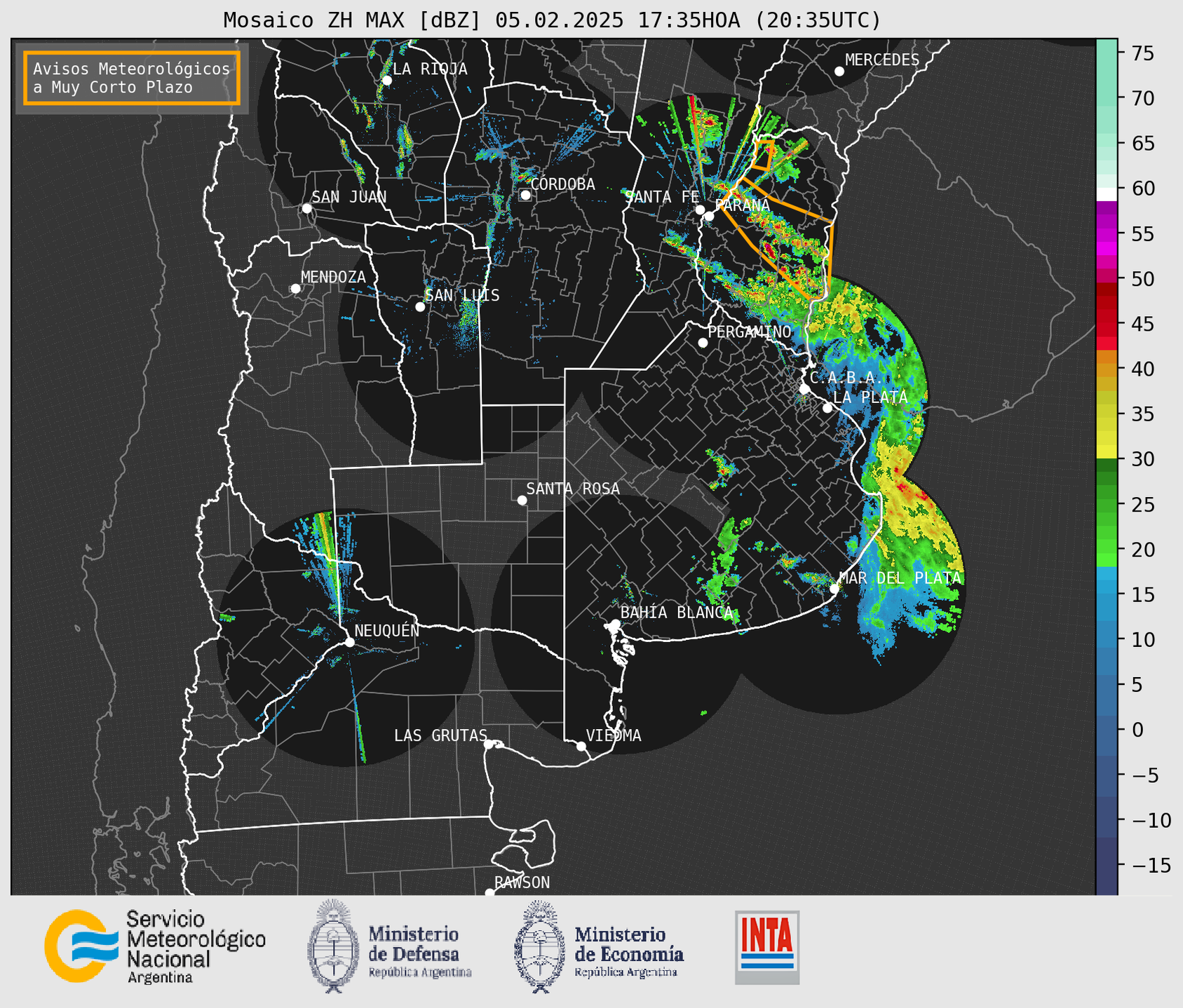Click the 'República Argentina' text under Ministerio de Defensa
The height and width of the screenshot is (1008, 1183).
(420, 972)
